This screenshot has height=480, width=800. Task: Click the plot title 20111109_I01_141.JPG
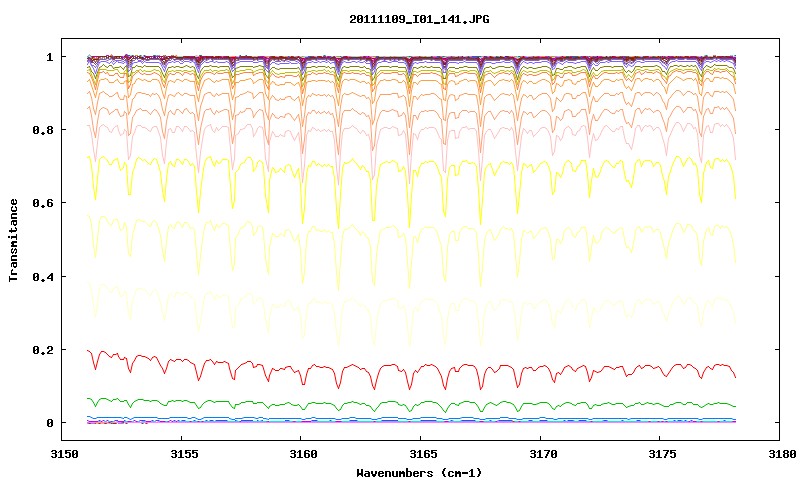[x=419, y=19]
